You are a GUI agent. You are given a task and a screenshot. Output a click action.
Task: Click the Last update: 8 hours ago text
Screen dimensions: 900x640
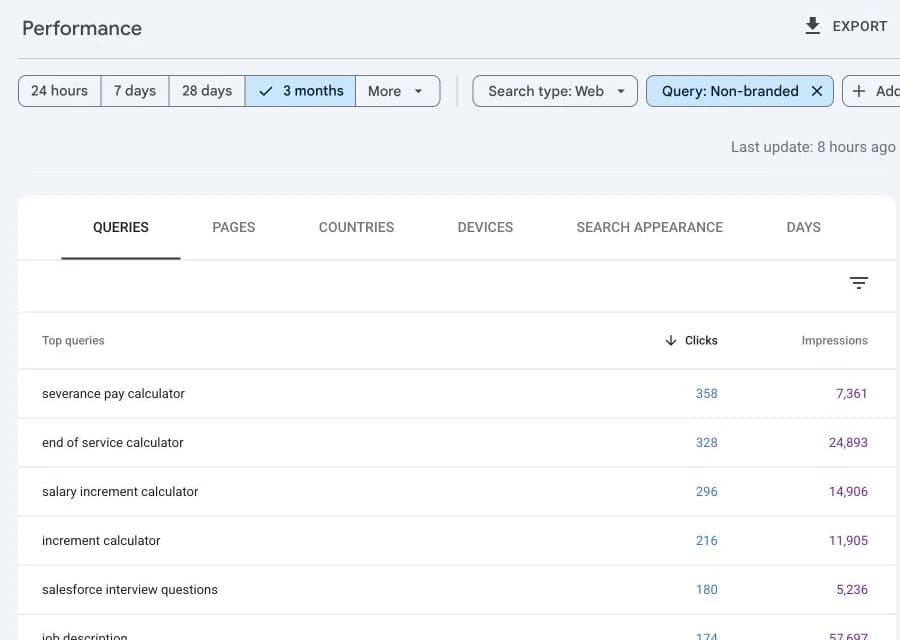[813, 148]
